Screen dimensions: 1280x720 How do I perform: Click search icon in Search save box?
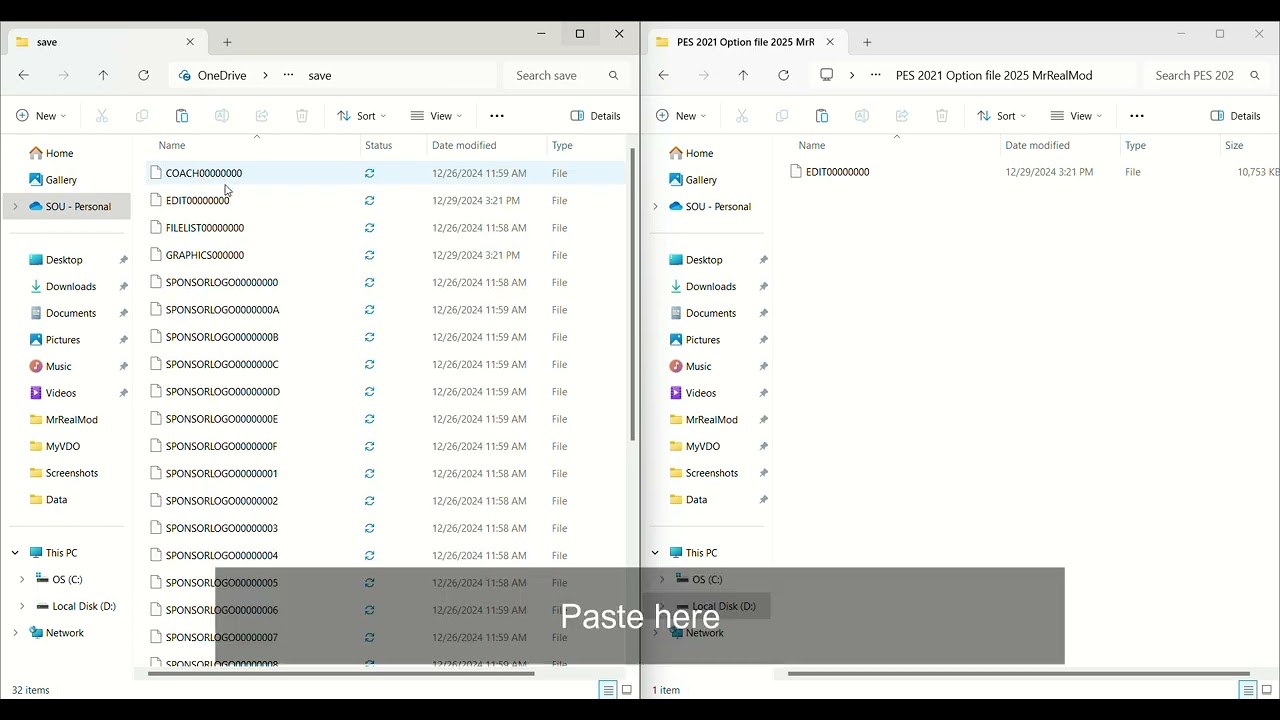614,75
